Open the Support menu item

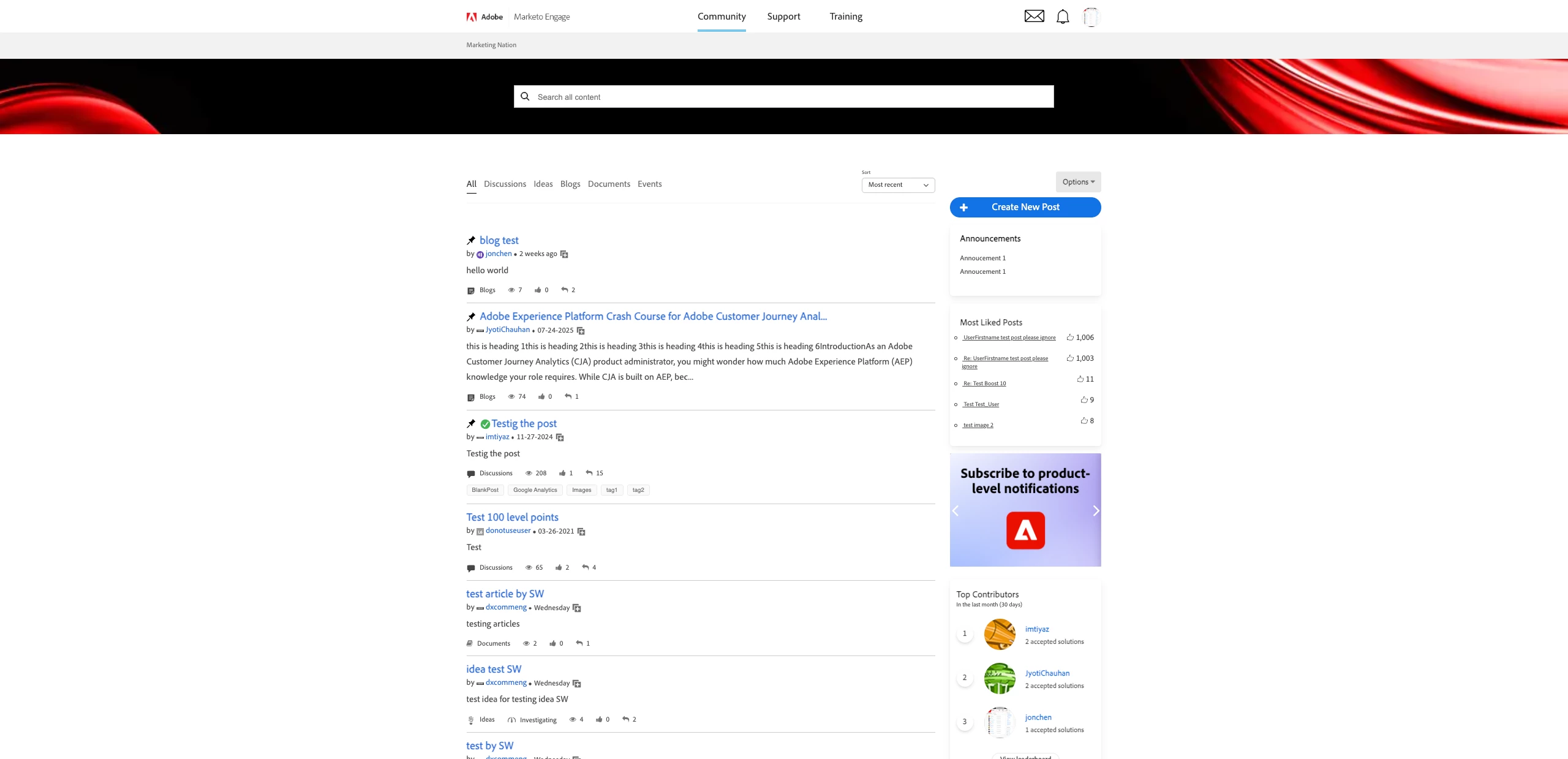tap(783, 17)
